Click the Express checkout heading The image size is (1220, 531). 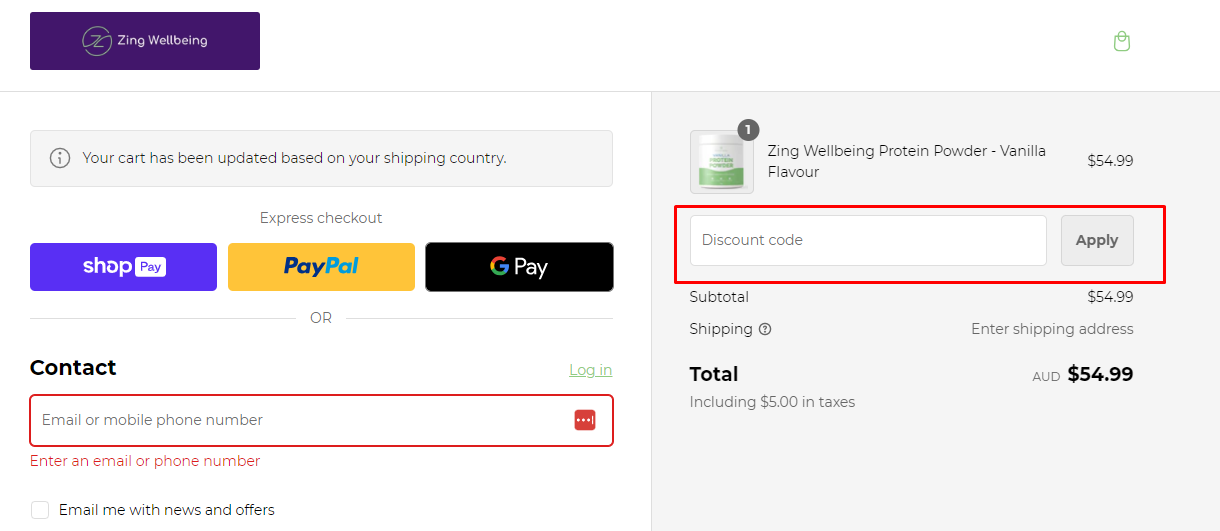[x=321, y=218]
